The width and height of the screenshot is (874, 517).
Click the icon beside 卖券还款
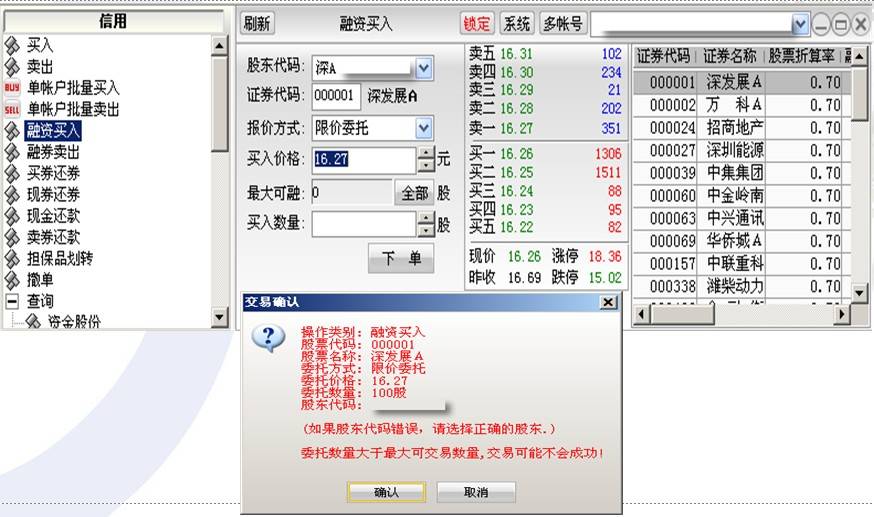tap(12, 237)
